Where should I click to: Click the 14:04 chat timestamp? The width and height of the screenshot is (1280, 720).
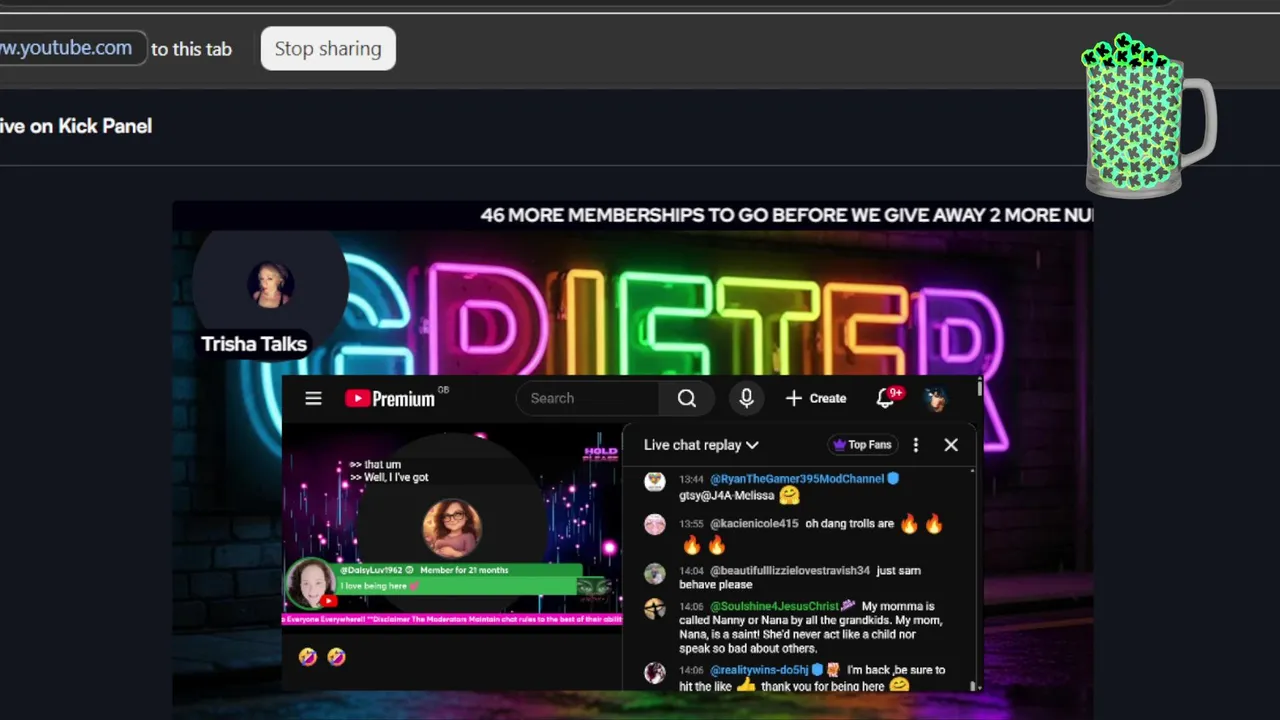coord(691,571)
